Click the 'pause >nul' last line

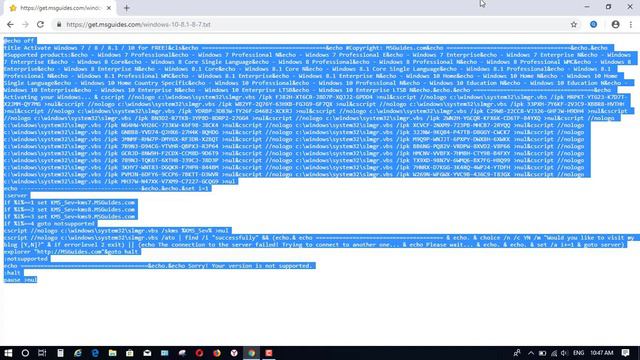20,280
